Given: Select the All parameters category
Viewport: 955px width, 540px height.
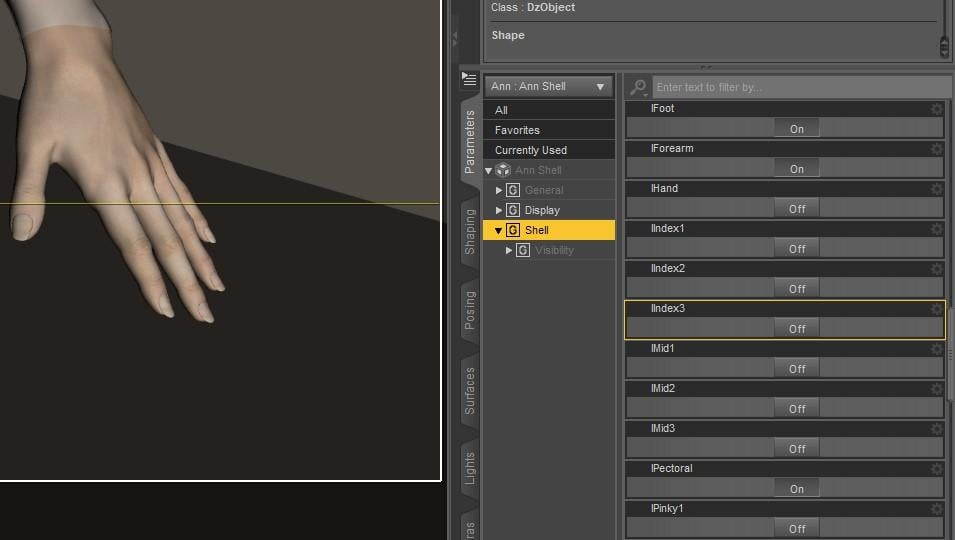Looking at the screenshot, I should click(549, 110).
